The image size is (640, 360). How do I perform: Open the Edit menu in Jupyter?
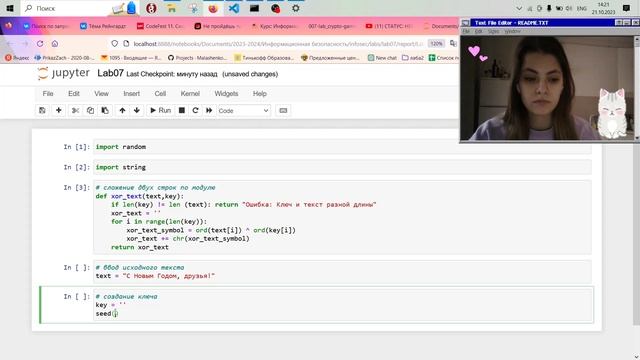point(74,94)
